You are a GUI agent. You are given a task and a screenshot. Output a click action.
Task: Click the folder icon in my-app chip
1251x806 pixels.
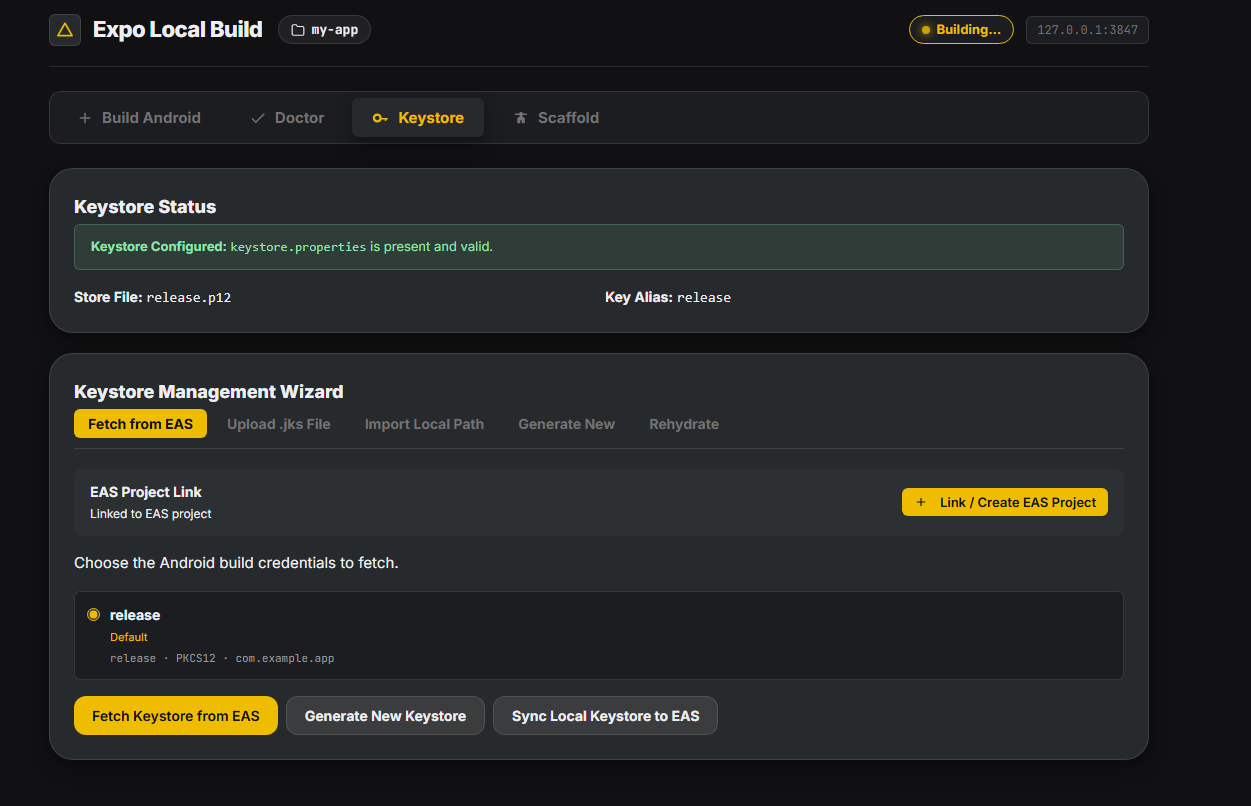click(x=297, y=30)
